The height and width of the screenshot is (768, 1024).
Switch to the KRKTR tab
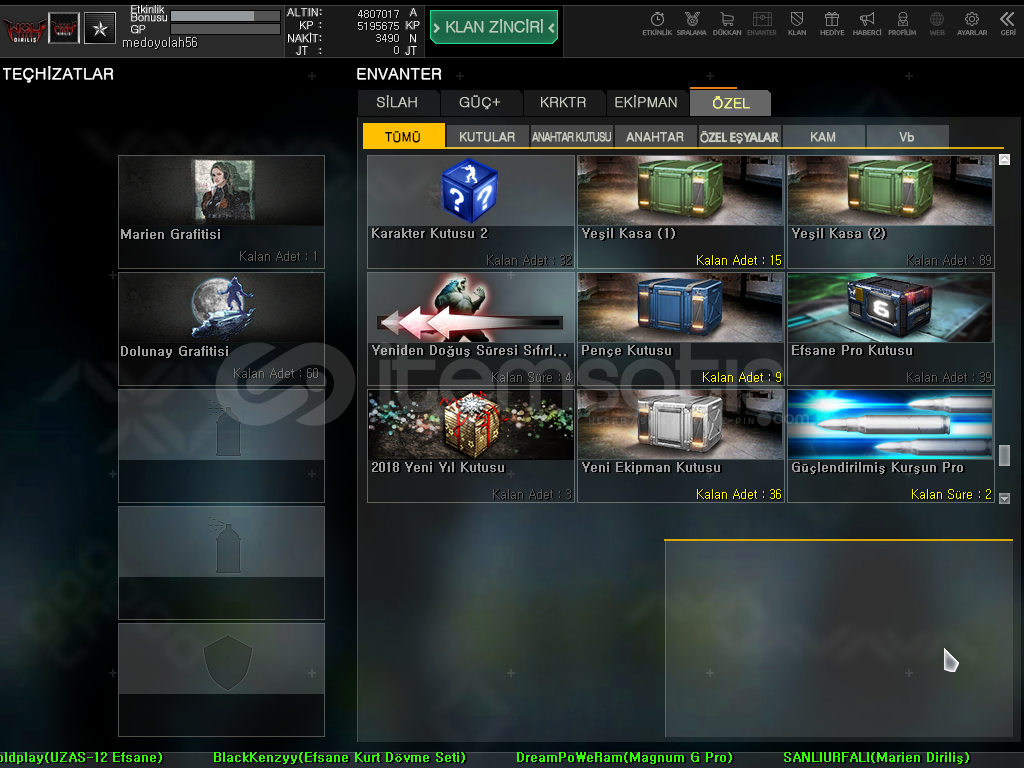[x=563, y=103]
